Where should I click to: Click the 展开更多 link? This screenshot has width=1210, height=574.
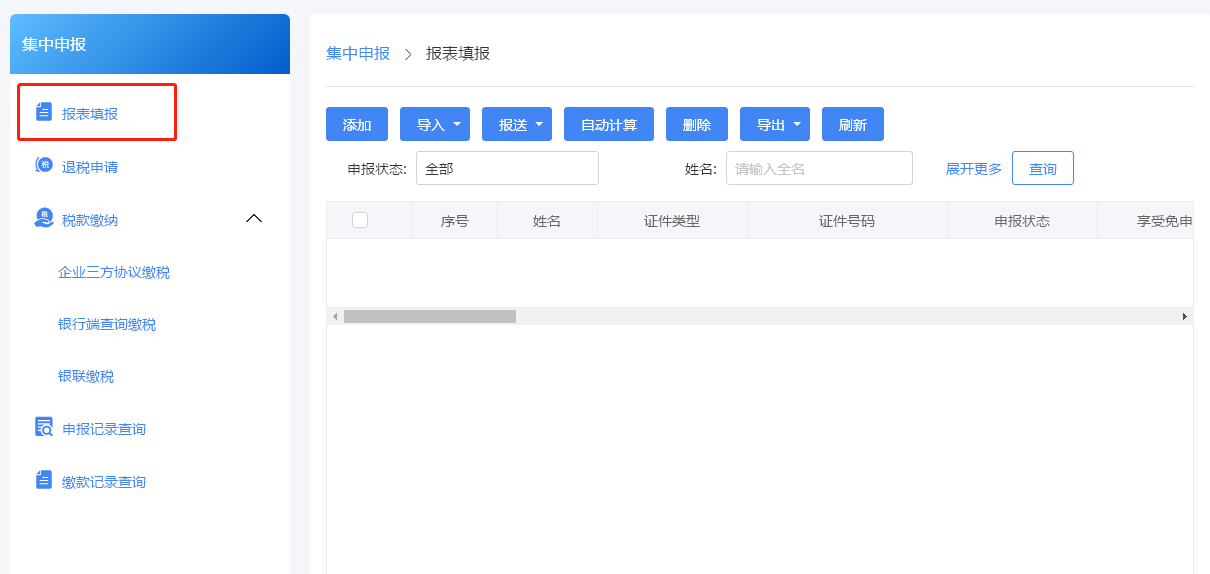pyautogui.click(x=973, y=169)
